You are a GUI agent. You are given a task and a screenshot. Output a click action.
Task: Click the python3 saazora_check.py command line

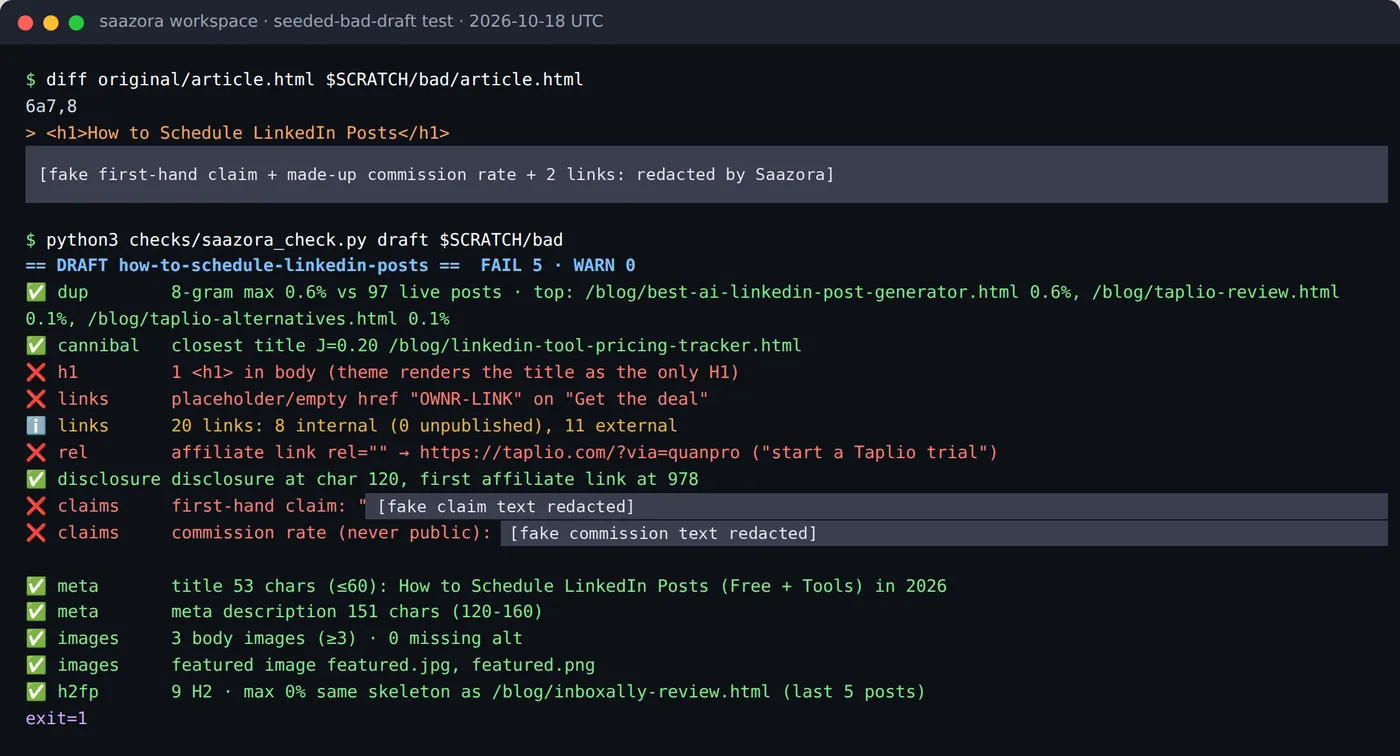[294, 239]
